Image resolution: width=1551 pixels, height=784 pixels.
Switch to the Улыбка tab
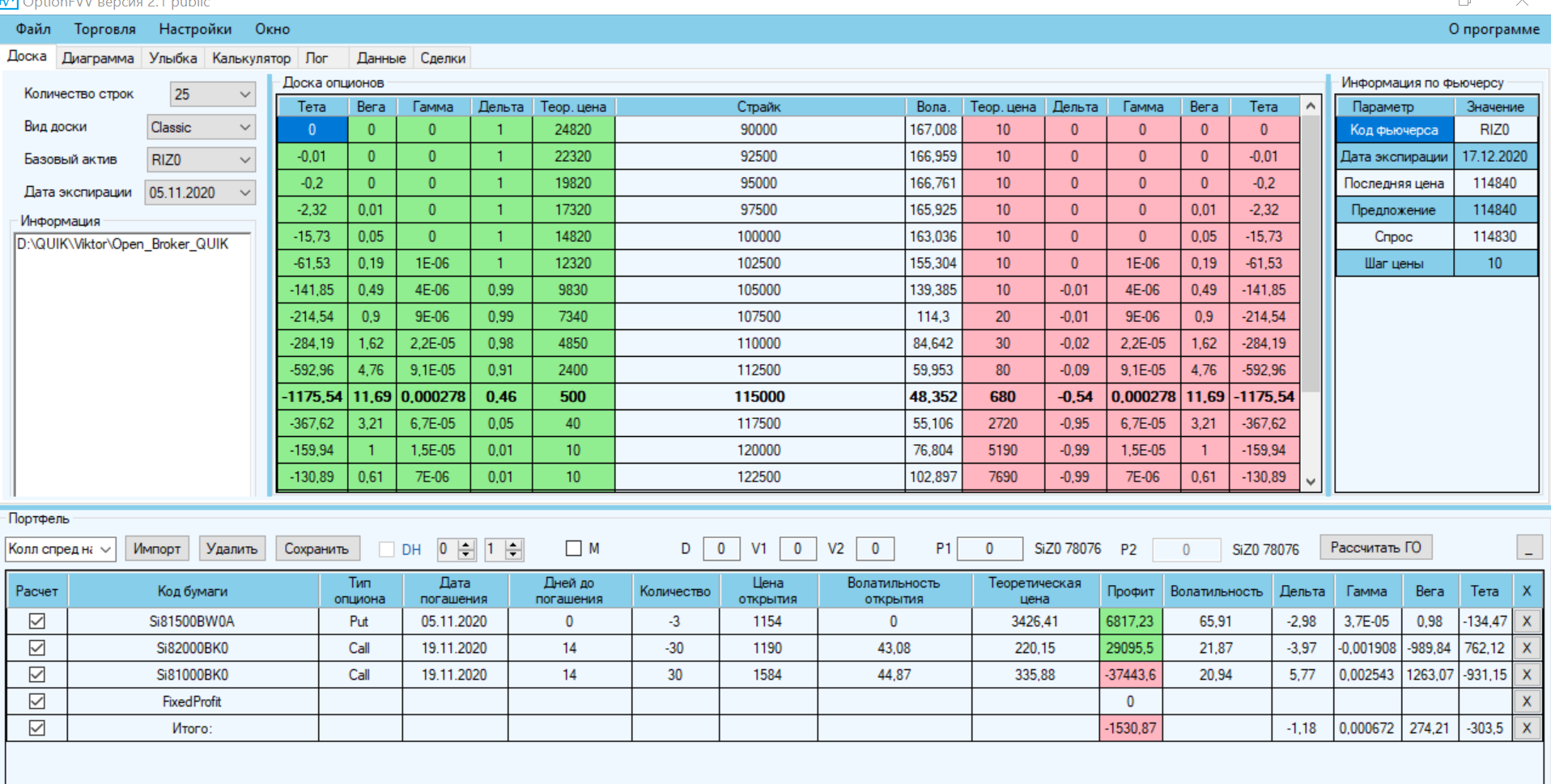(173, 58)
